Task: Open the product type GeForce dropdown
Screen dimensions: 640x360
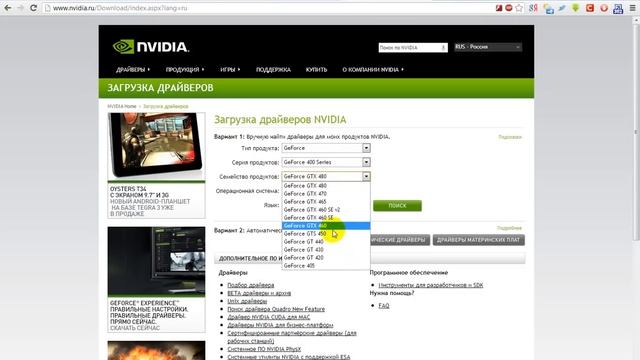Action: point(326,148)
